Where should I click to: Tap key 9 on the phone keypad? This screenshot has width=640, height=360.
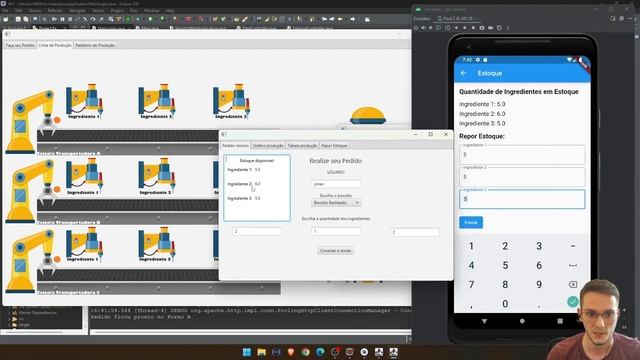(x=539, y=284)
